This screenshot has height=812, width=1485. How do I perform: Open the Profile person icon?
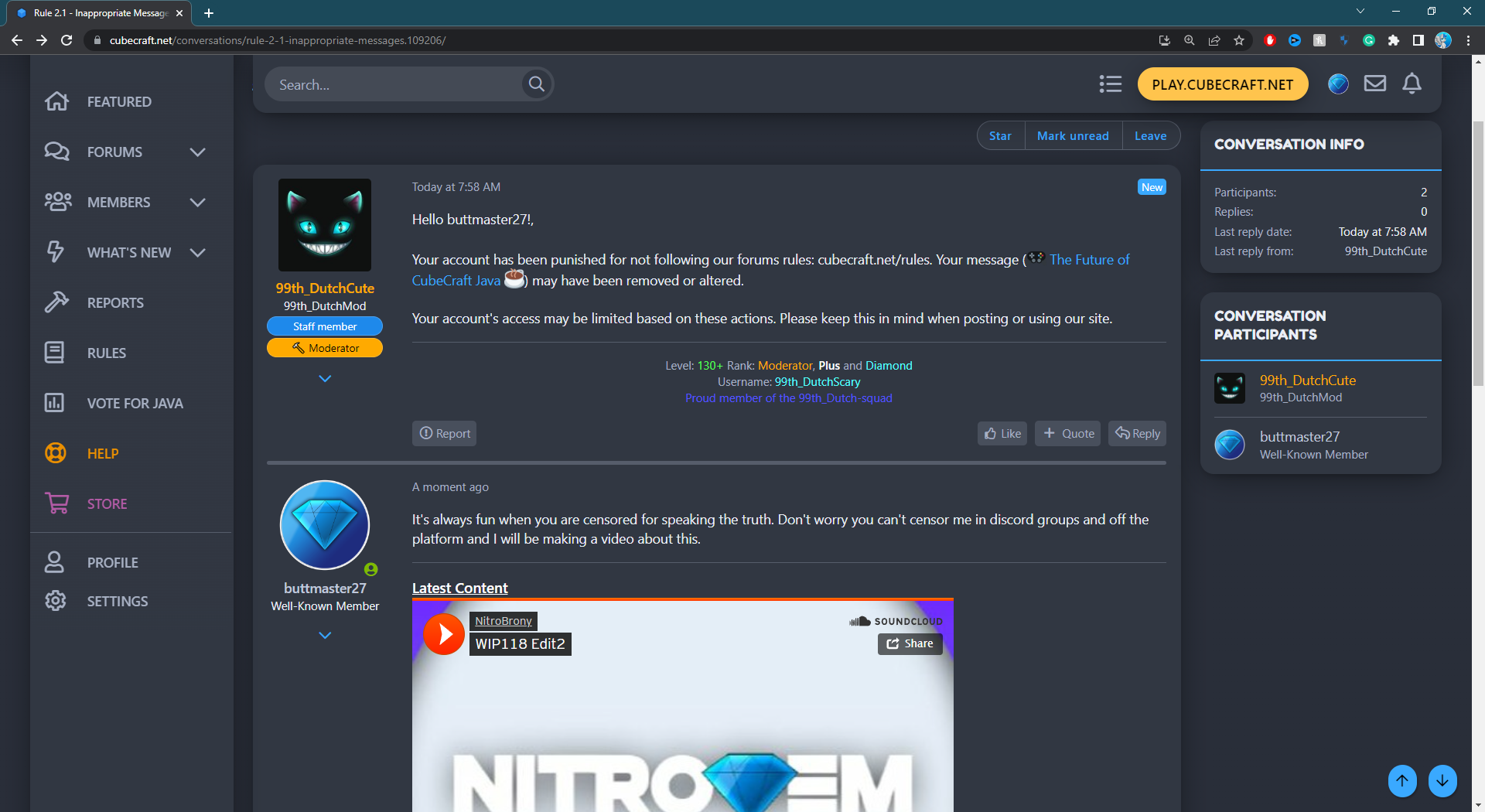(54, 562)
